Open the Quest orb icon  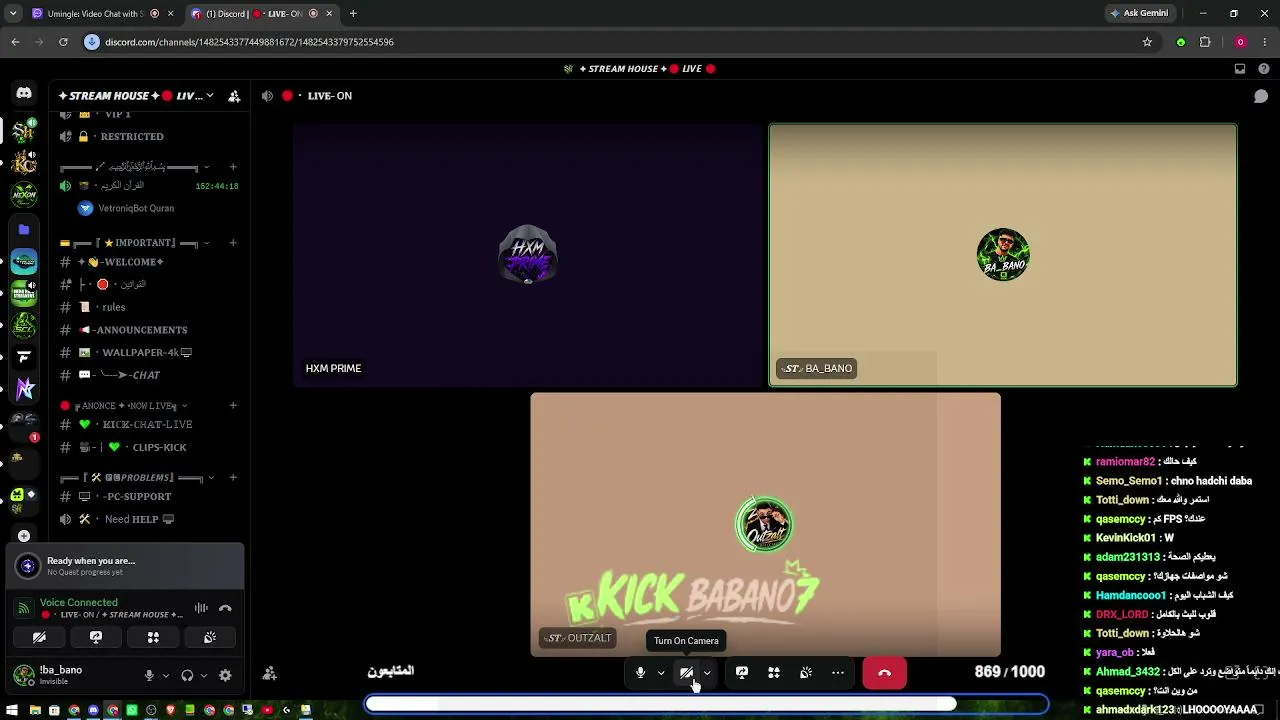click(28, 566)
